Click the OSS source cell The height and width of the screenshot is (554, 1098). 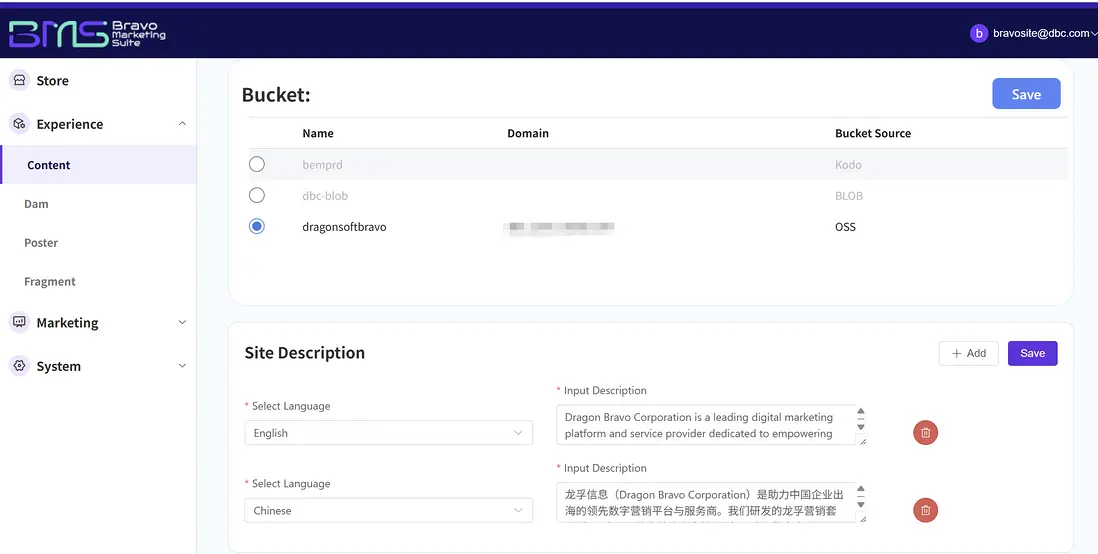(845, 226)
